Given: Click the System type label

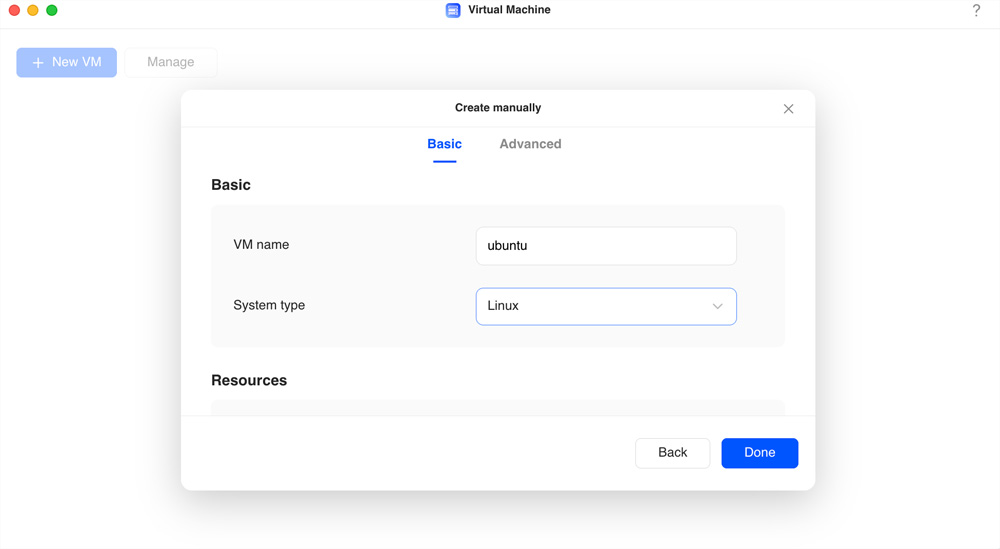Looking at the screenshot, I should coord(269,305).
